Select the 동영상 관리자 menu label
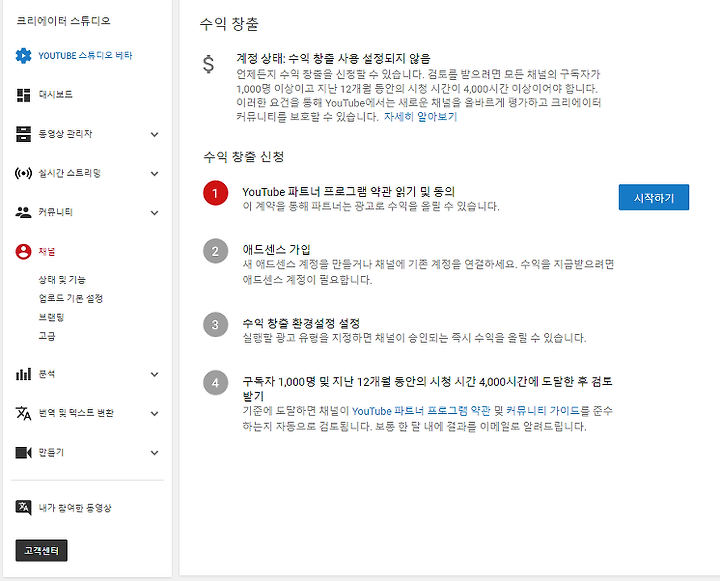 [x=65, y=134]
